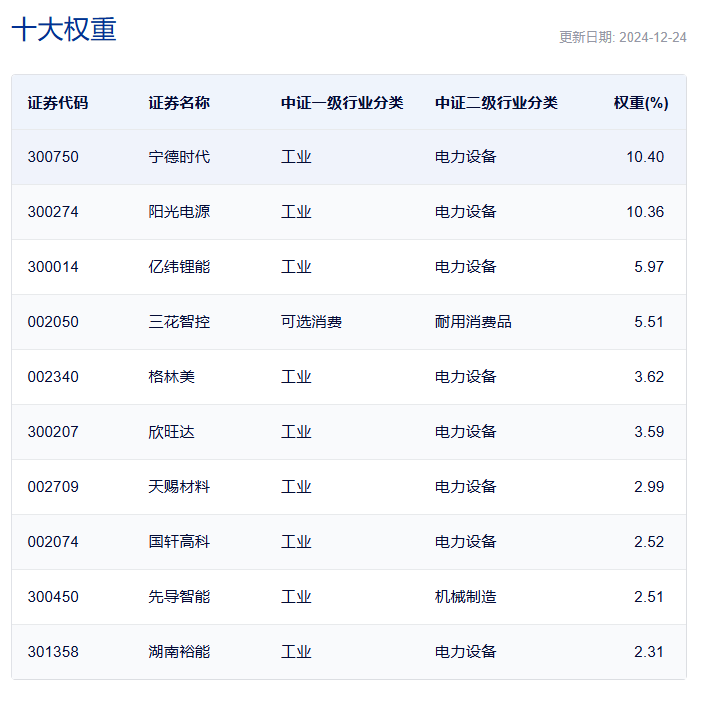Click 工业 in the 亿纬锂能 row

(296, 267)
